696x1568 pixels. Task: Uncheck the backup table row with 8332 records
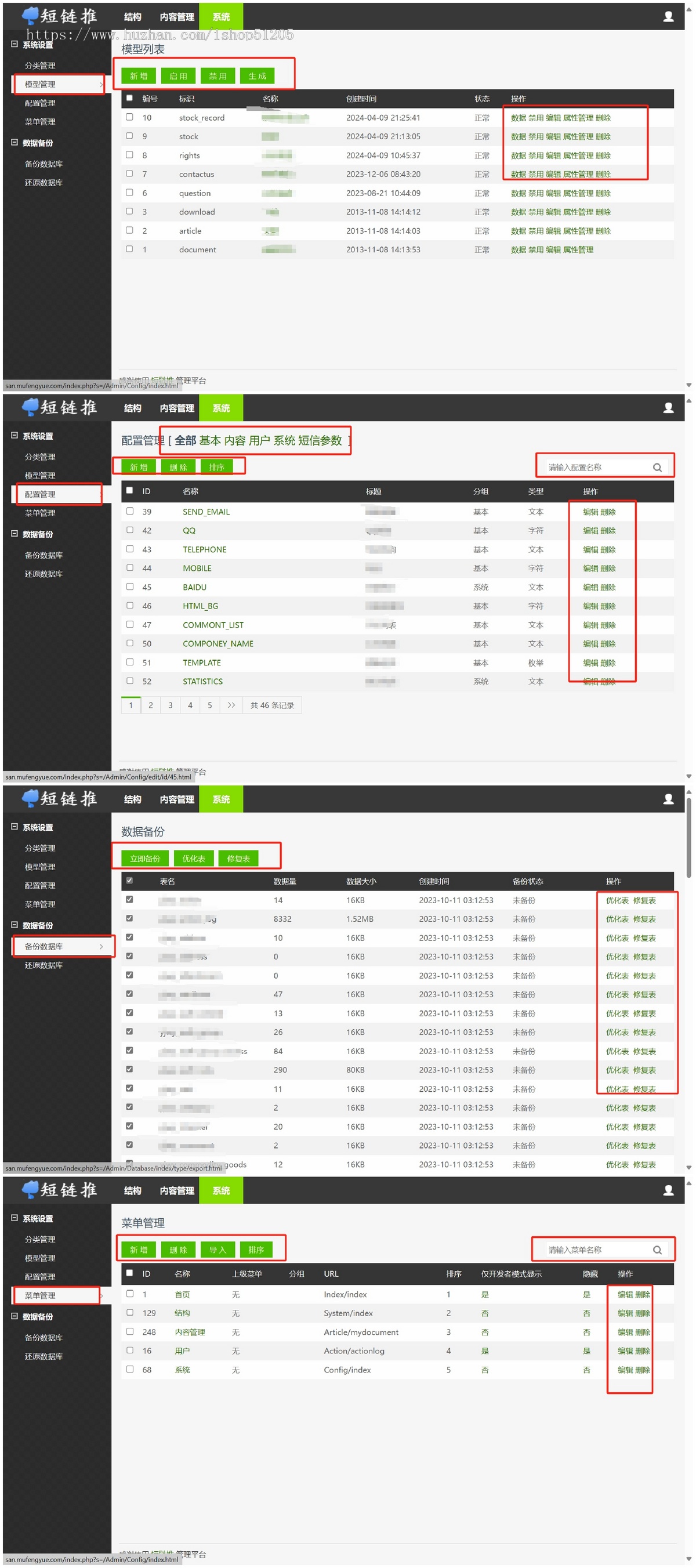(x=129, y=918)
